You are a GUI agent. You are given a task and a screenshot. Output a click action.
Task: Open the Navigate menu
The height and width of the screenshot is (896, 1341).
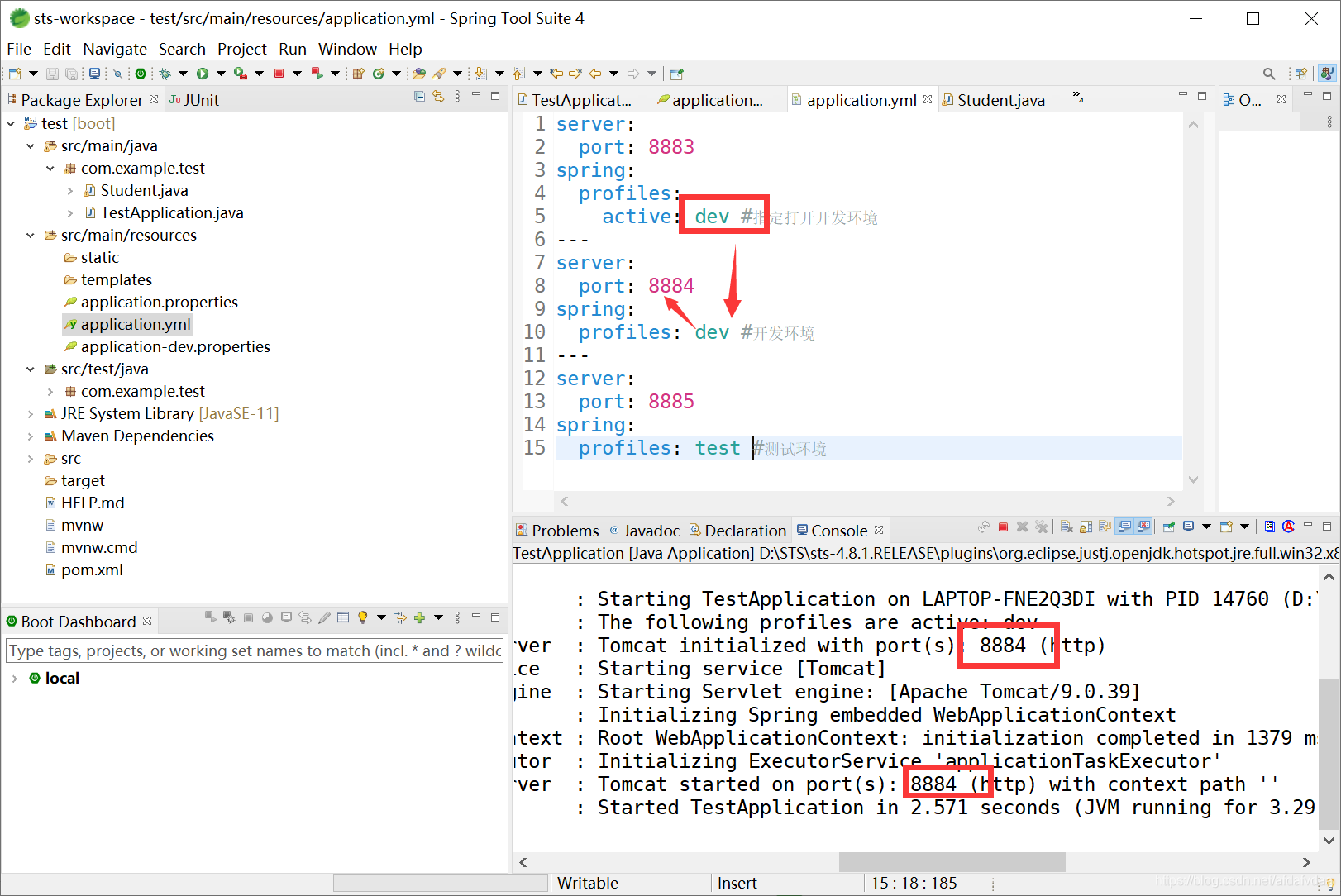[115, 49]
